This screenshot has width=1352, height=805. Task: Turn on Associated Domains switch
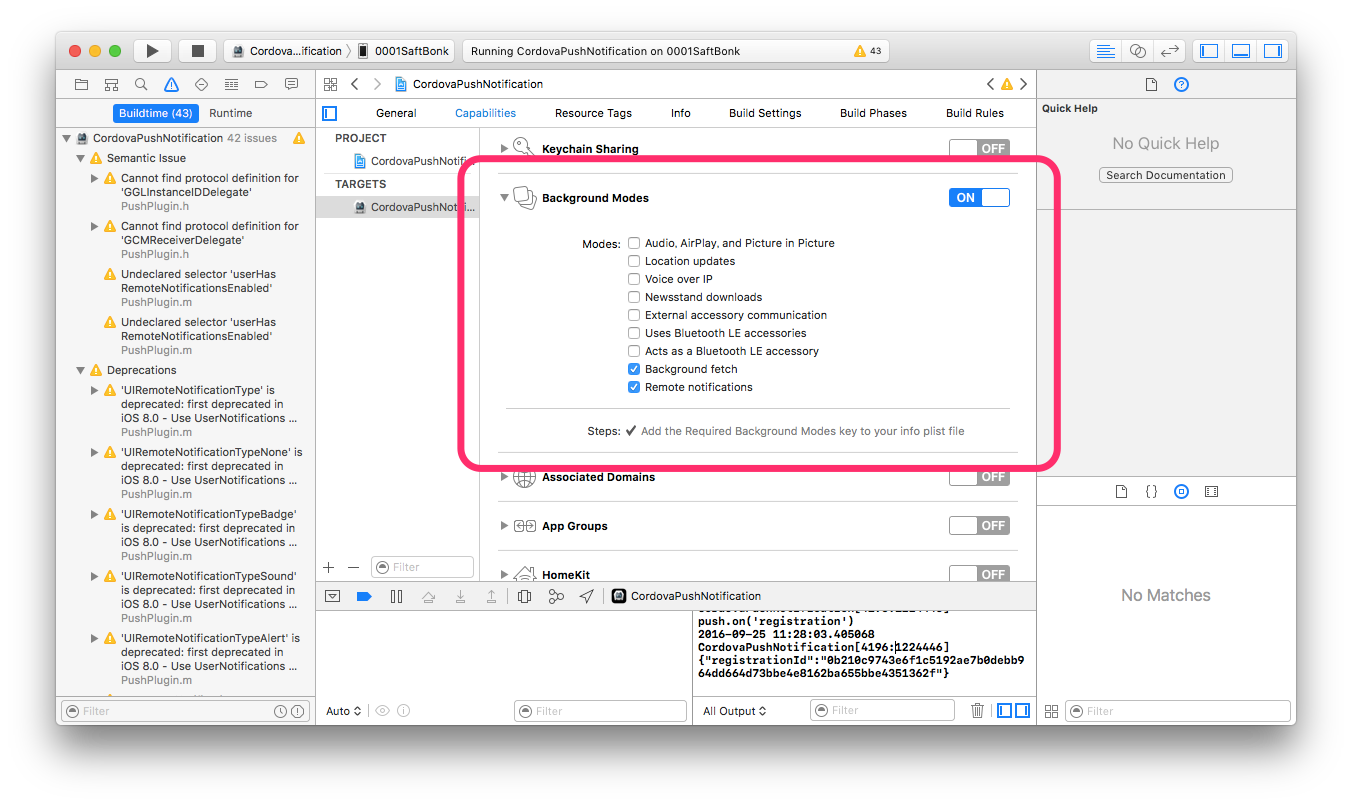979,477
